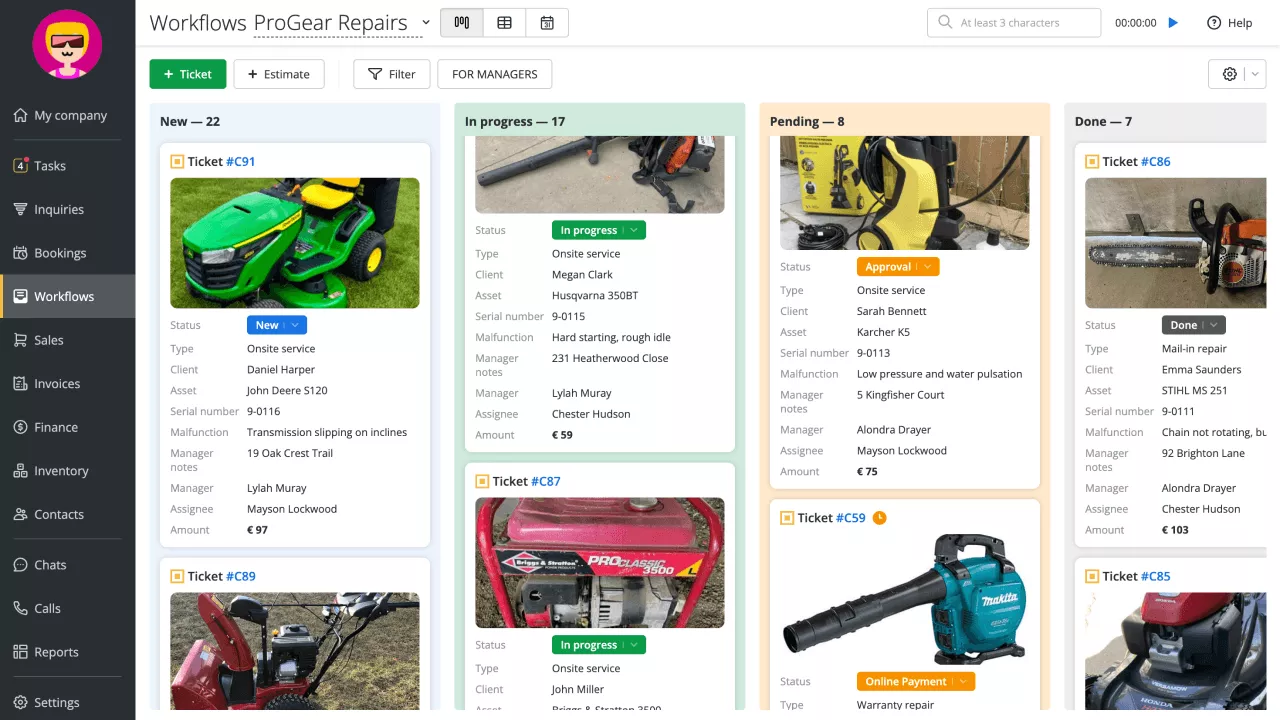Image resolution: width=1280 pixels, height=720 pixels.
Task: Expand arrow next to settings gear
Action: pos(1255,74)
